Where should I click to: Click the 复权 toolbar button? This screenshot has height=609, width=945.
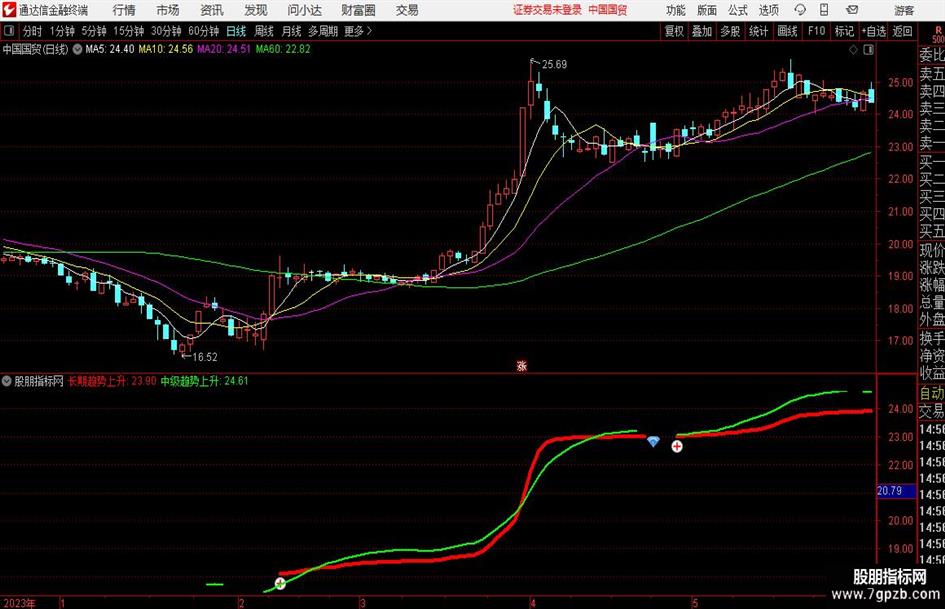674,31
